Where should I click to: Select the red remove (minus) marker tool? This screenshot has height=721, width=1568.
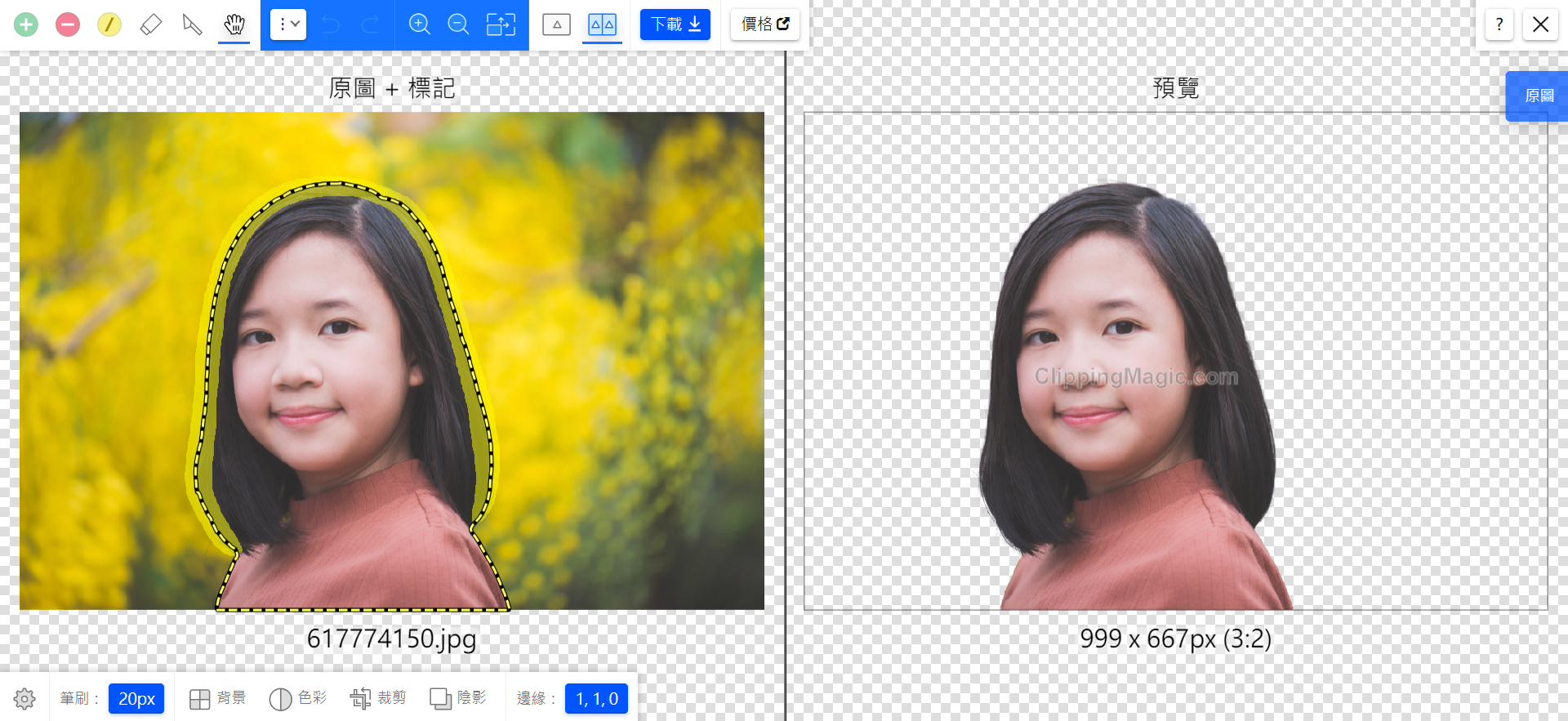[x=68, y=24]
